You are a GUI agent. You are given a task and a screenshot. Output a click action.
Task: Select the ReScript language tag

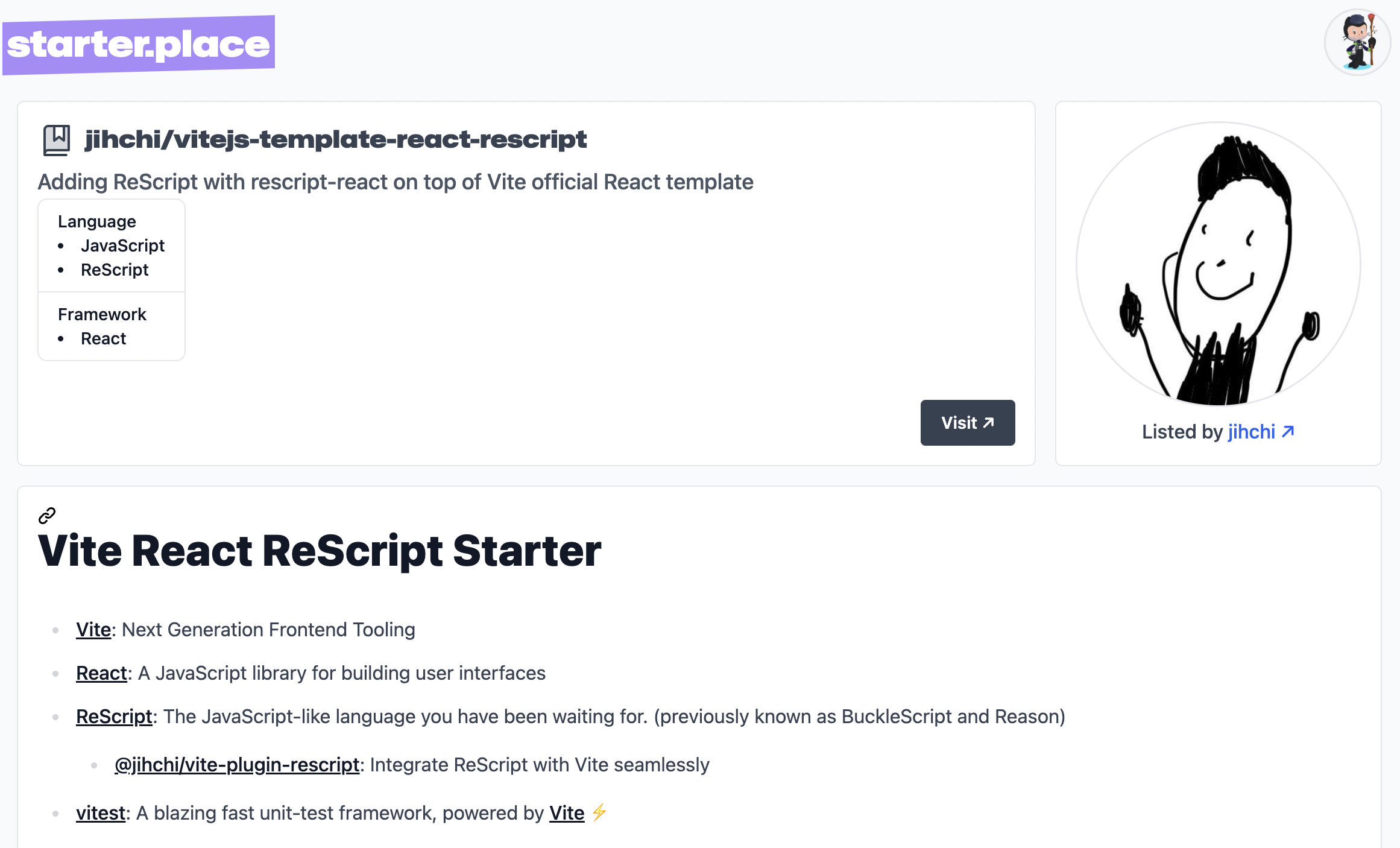tap(115, 270)
